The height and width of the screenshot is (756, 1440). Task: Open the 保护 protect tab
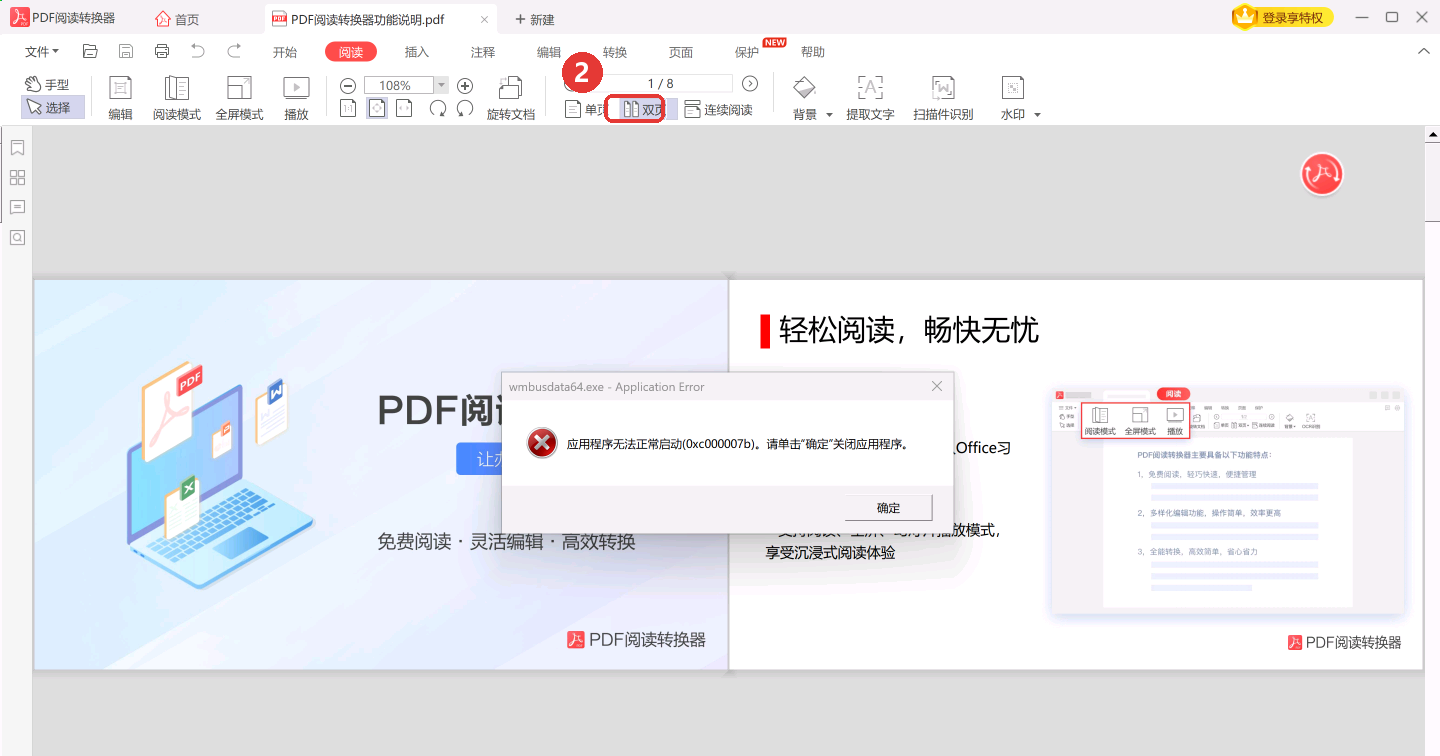click(x=747, y=52)
